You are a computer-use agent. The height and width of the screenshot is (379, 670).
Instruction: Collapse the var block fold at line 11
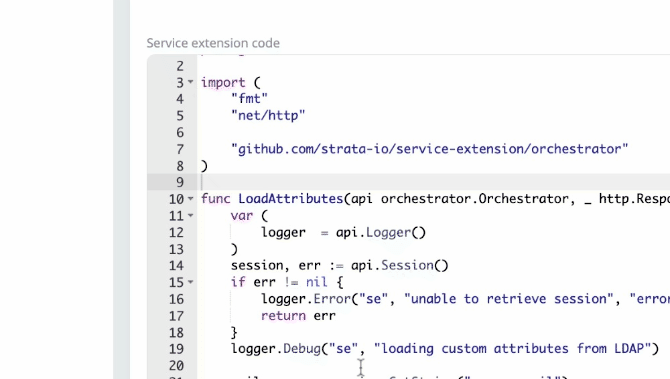(x=191, y=215)
